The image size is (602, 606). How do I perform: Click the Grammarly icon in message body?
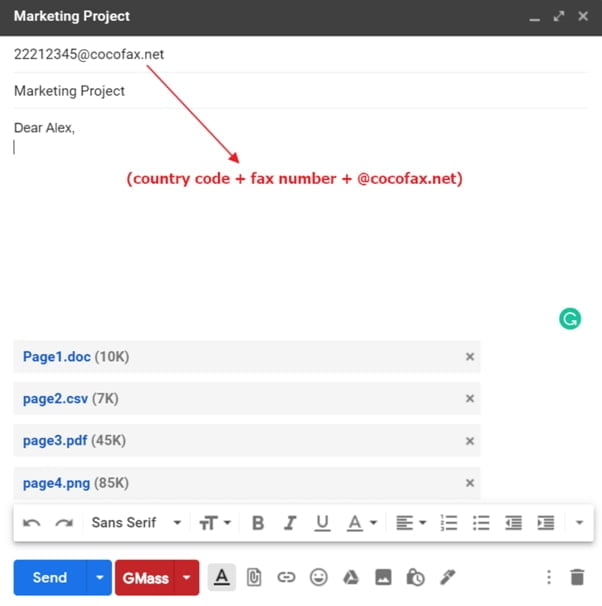pos(569,319)
